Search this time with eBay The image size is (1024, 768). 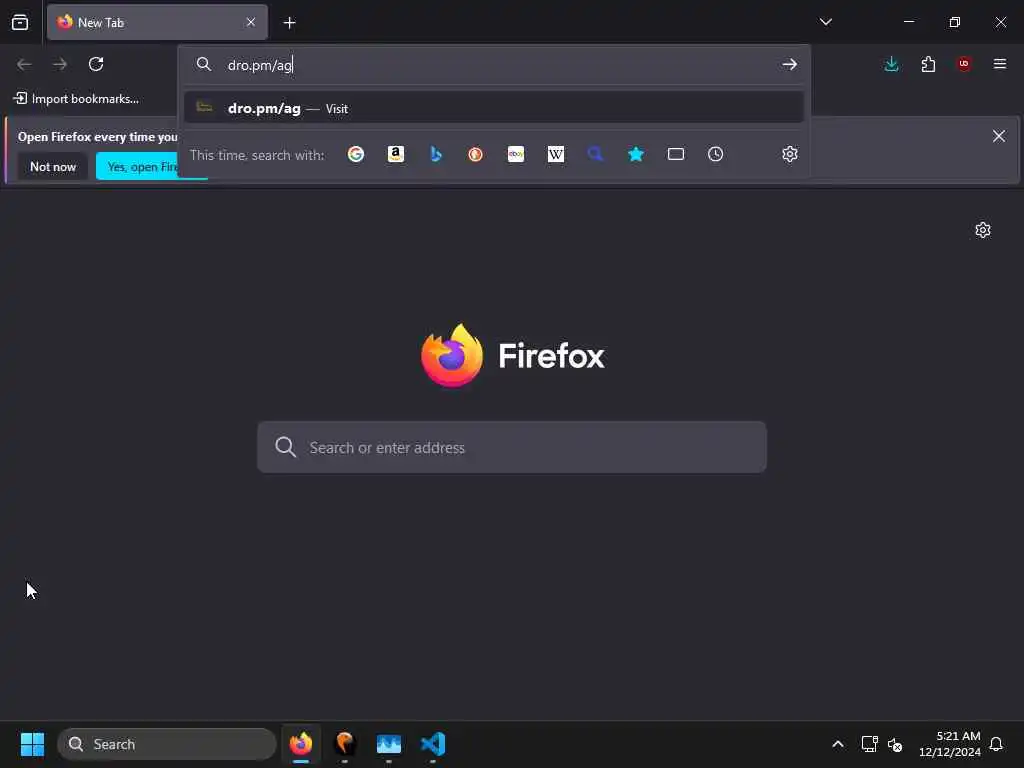[516, 154]
